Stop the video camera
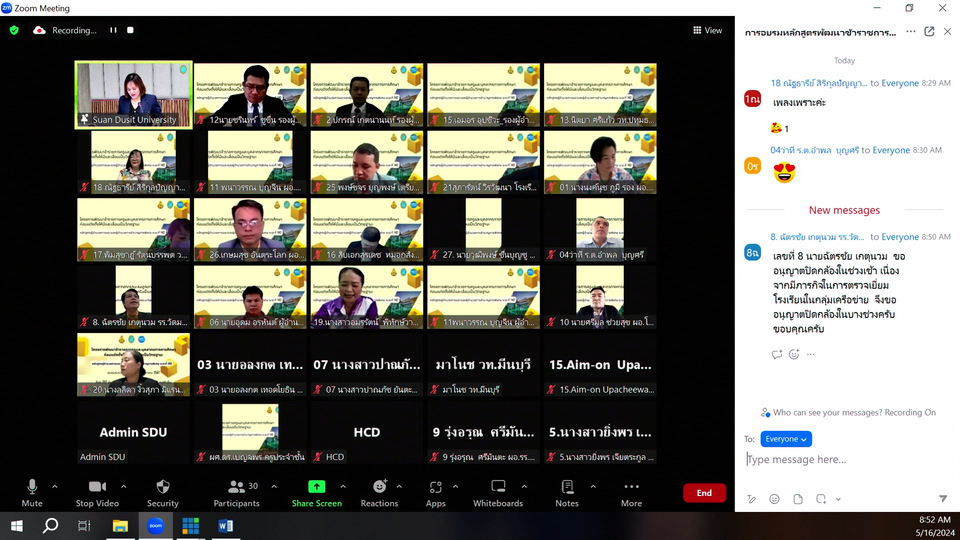Image resolution: width=960 pixels, height=540 pixels. point(97,493)
